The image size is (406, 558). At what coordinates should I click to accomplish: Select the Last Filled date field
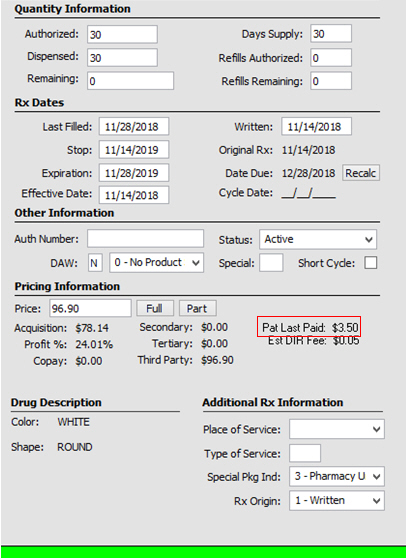click(x=134, y=127)
